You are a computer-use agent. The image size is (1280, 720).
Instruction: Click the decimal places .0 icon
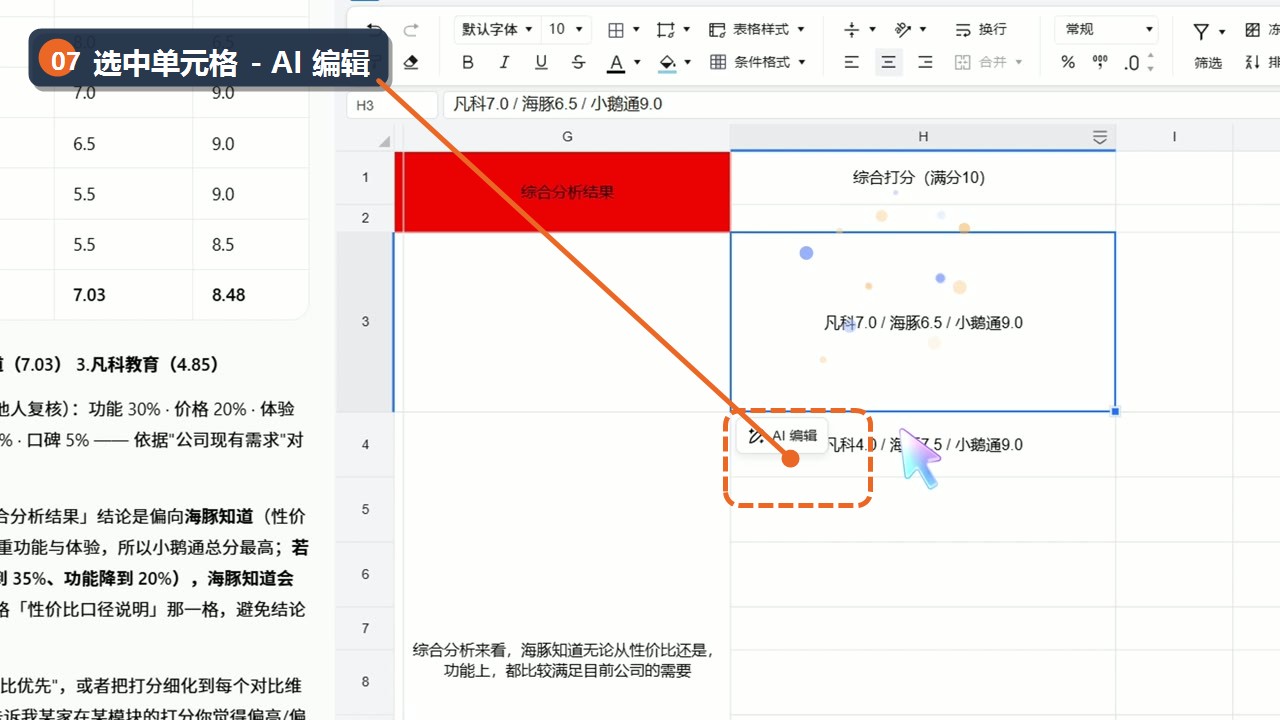tap(1132, 63)
